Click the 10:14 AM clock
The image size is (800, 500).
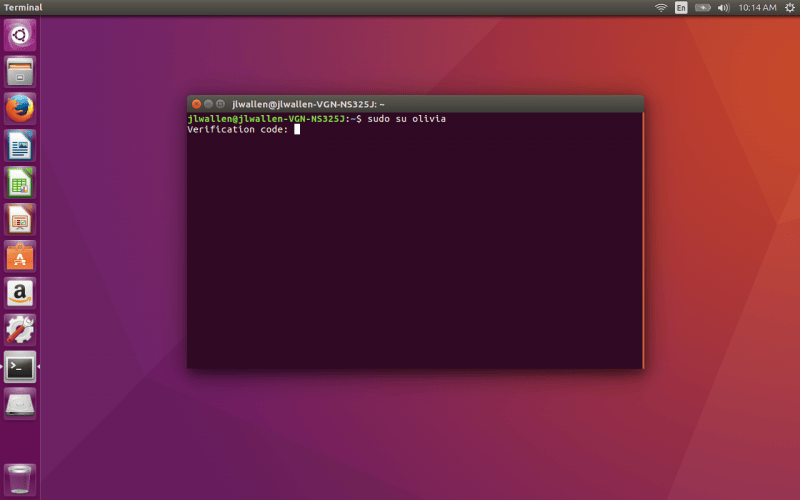(757, 7)
